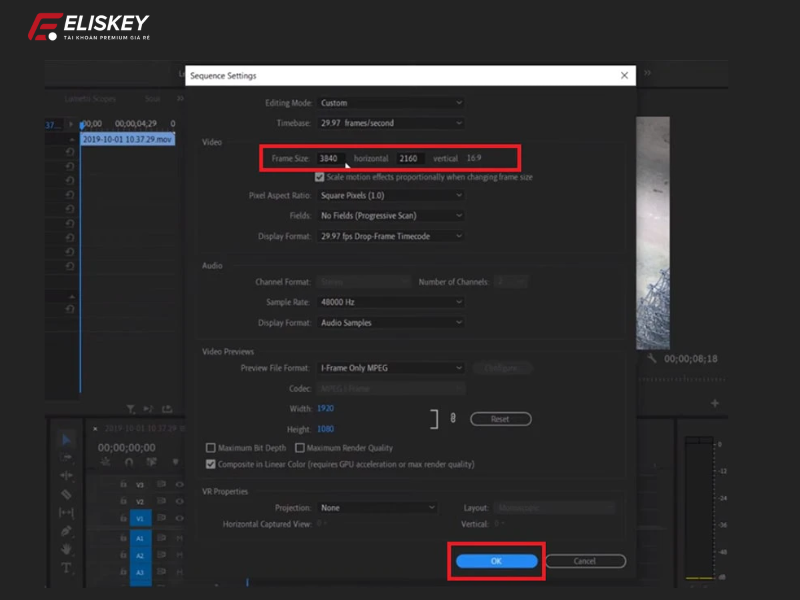
Task: Open the Preview File Format dropdown
Action: [x=390, y=367]
